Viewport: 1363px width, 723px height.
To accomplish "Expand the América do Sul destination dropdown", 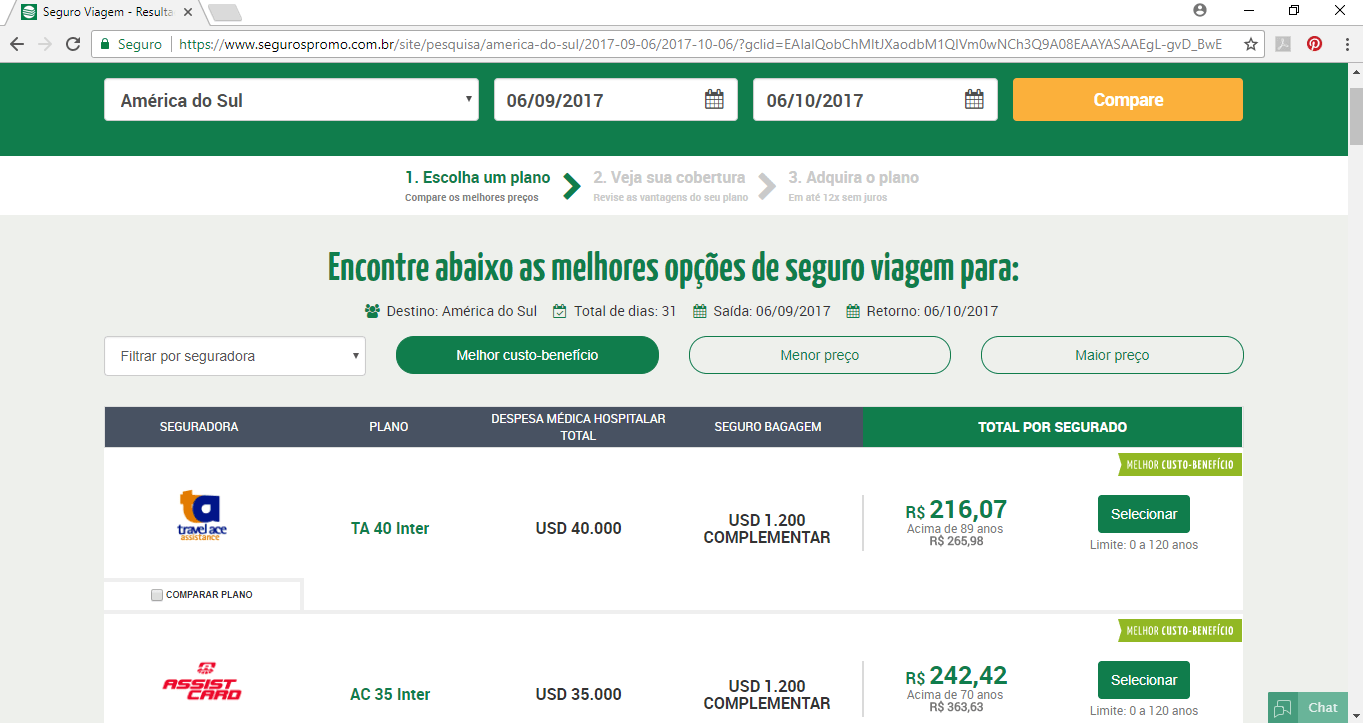I will [291, 100].
